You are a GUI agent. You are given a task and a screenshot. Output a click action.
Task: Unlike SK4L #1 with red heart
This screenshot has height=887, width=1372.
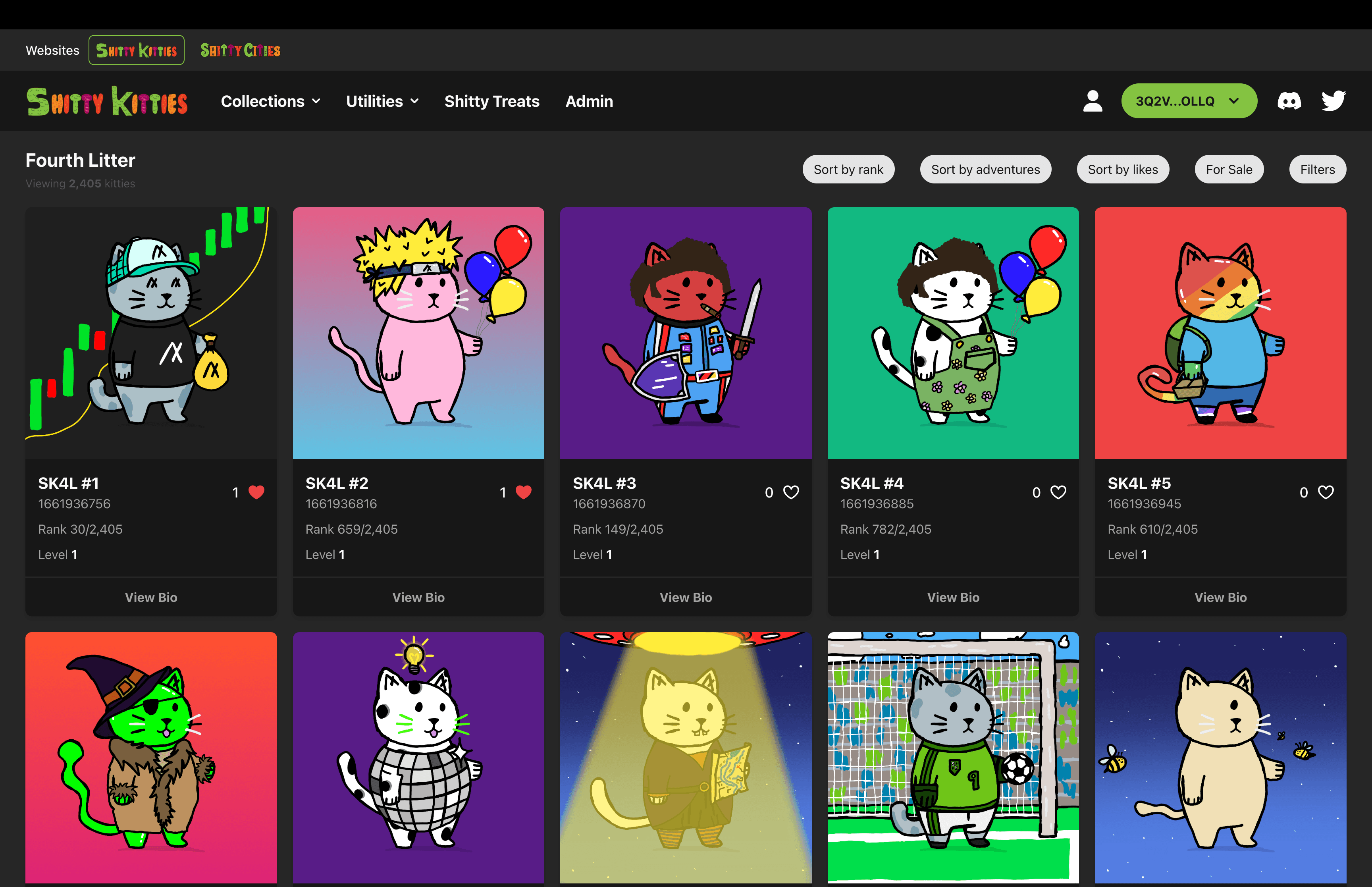pyautogui.click(x=256, y=492)
